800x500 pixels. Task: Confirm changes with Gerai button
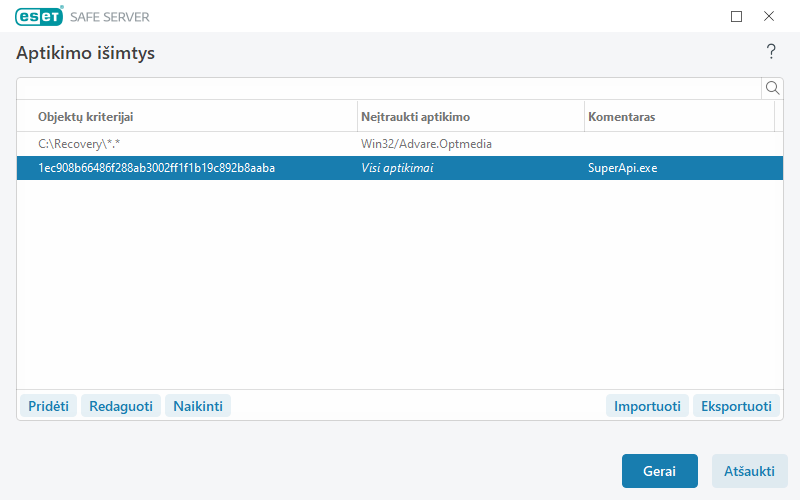point(659,471)
